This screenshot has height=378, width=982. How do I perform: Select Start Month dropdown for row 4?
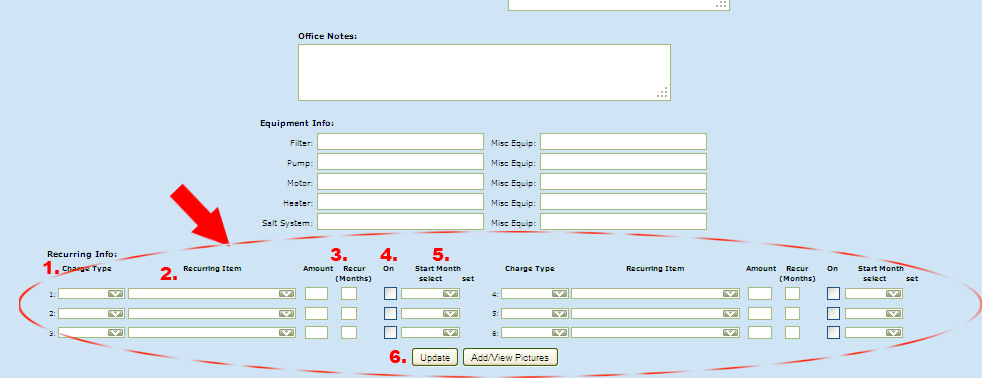tap(874, 294)
